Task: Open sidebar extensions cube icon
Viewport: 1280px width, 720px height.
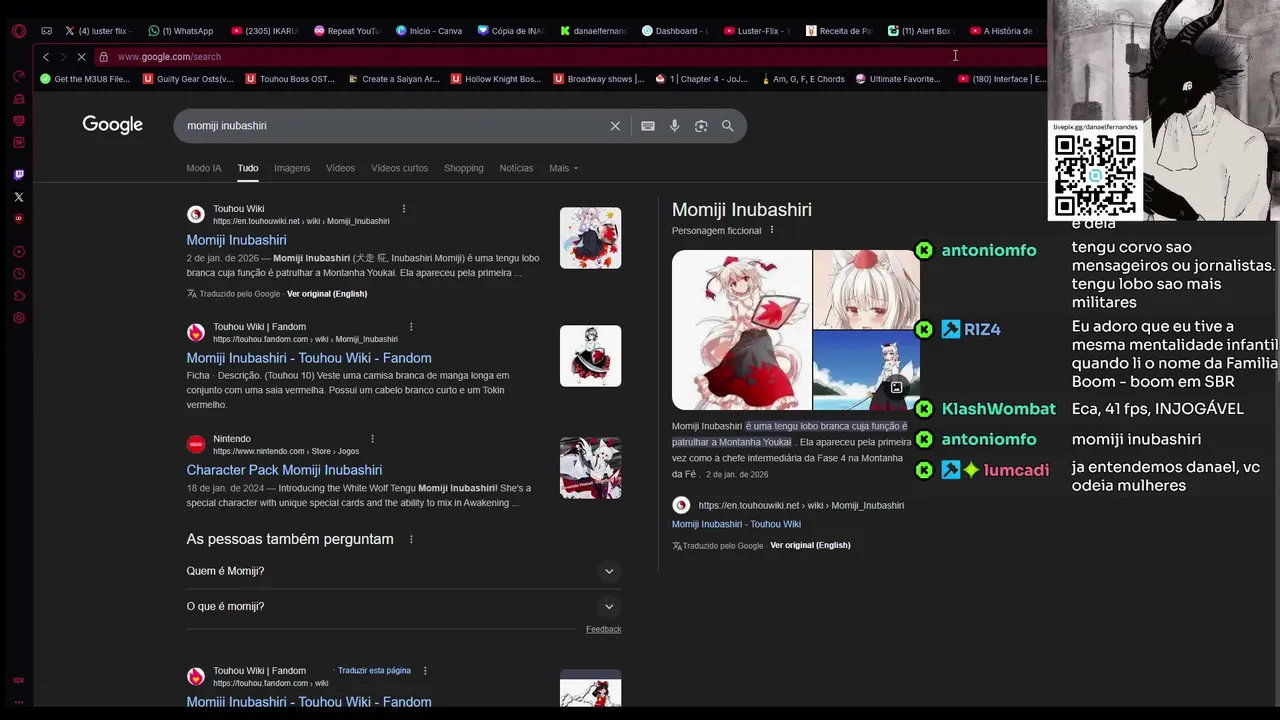Action: coord(18,296)
